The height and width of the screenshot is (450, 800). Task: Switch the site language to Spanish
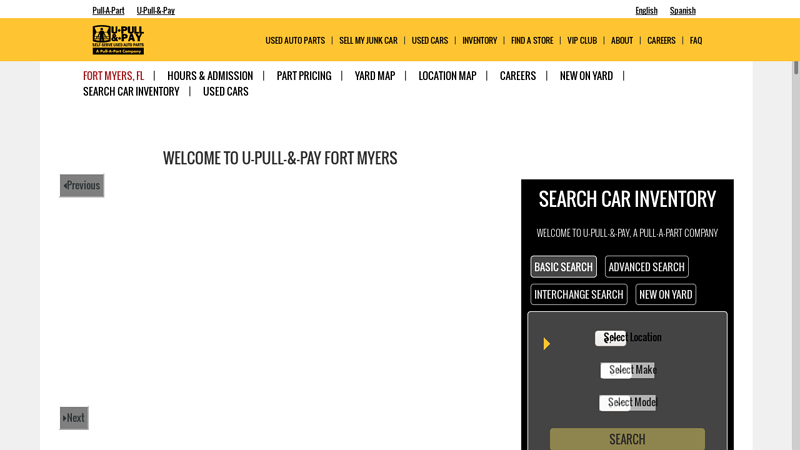[683, 11]
